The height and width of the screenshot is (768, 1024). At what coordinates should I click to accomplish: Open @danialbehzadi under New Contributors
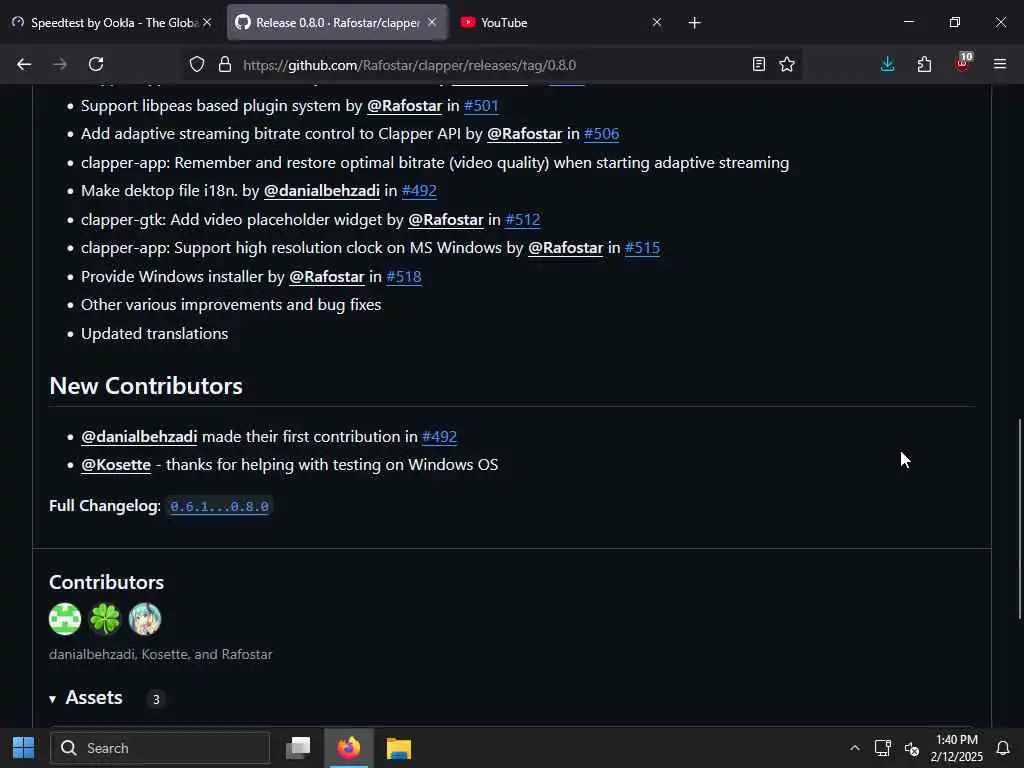(x=138, y=437)
